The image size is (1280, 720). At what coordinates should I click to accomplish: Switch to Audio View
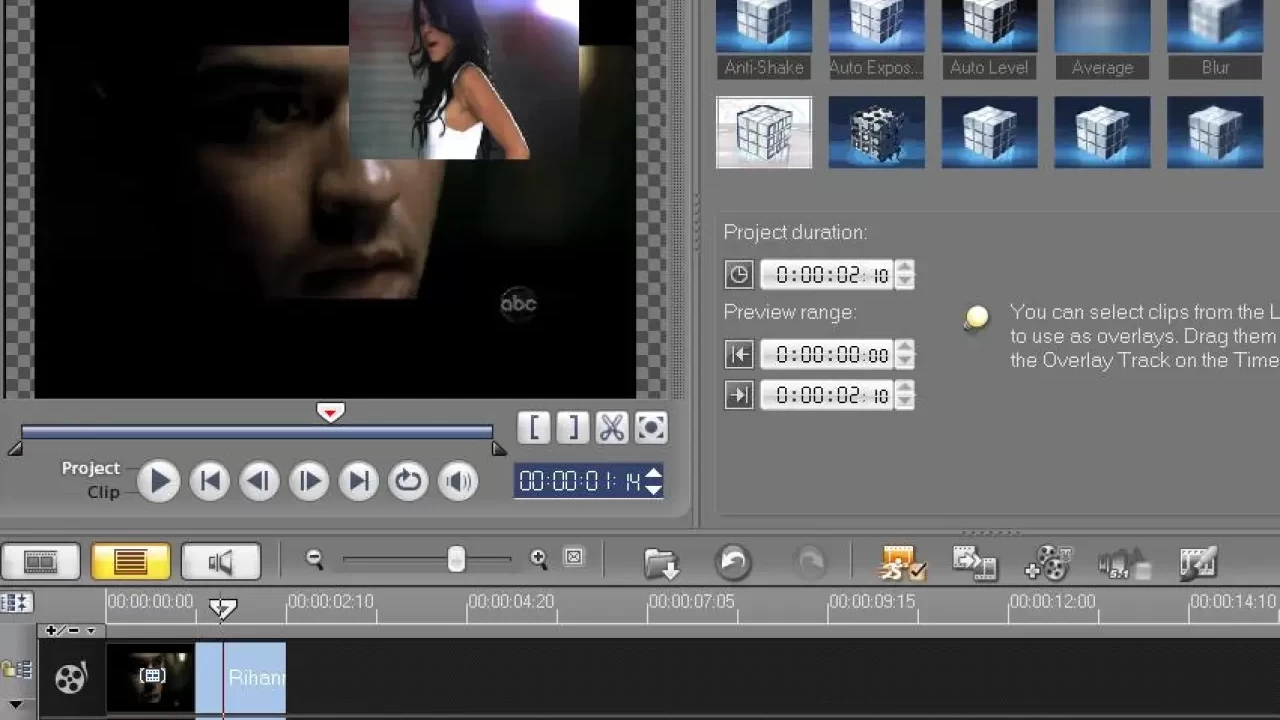point(220,562)
